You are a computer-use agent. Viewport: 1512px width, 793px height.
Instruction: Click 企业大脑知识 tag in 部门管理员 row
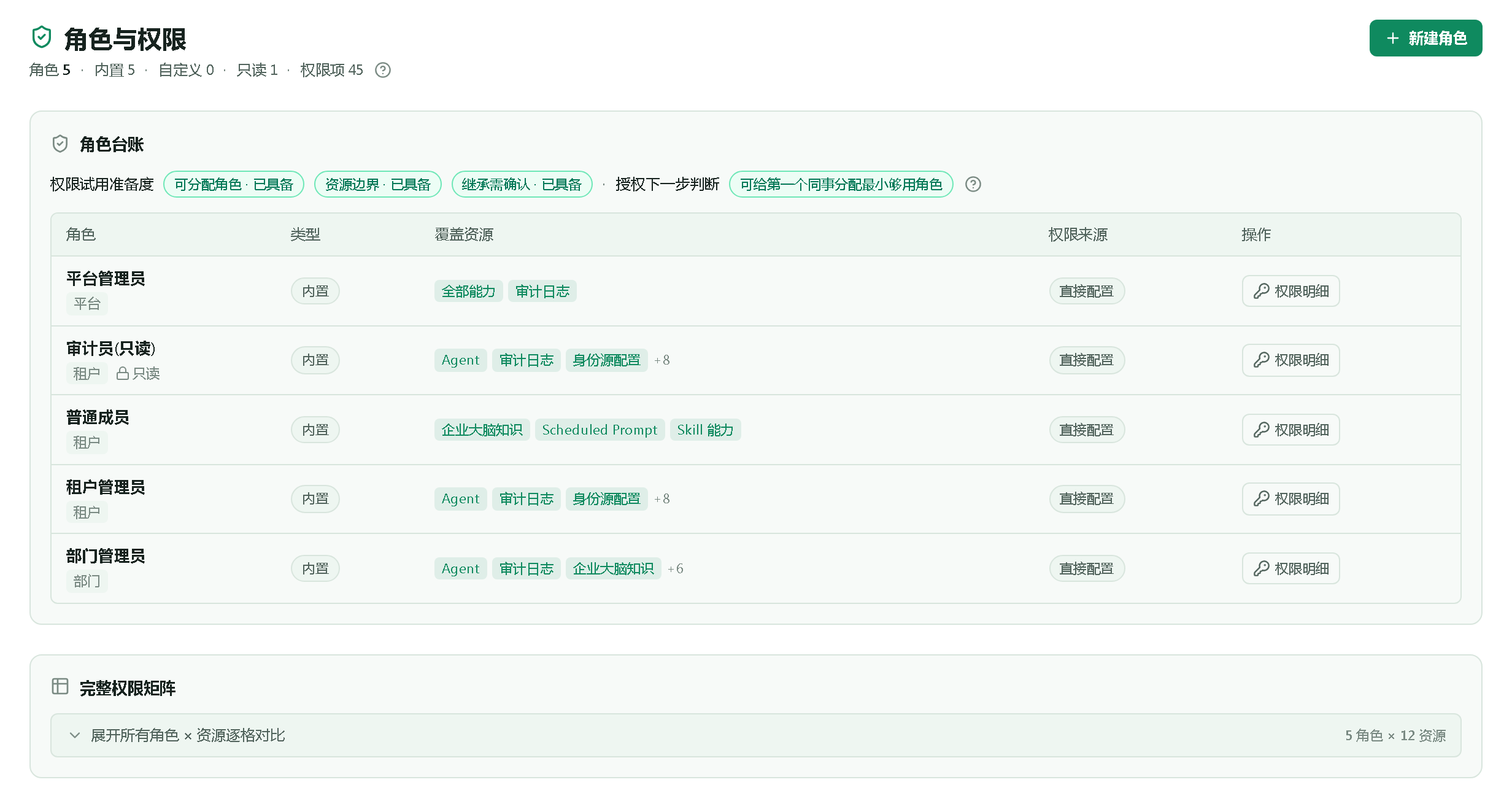point(613,568)
